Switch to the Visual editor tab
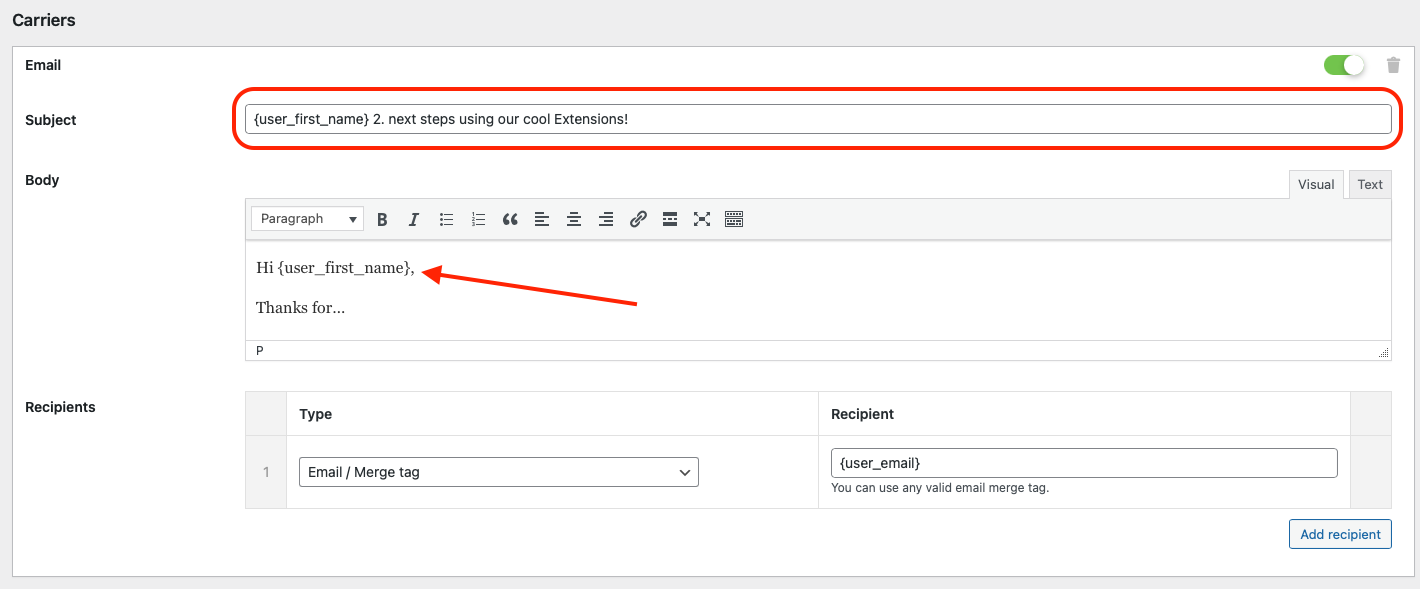 click(1315, 184)
